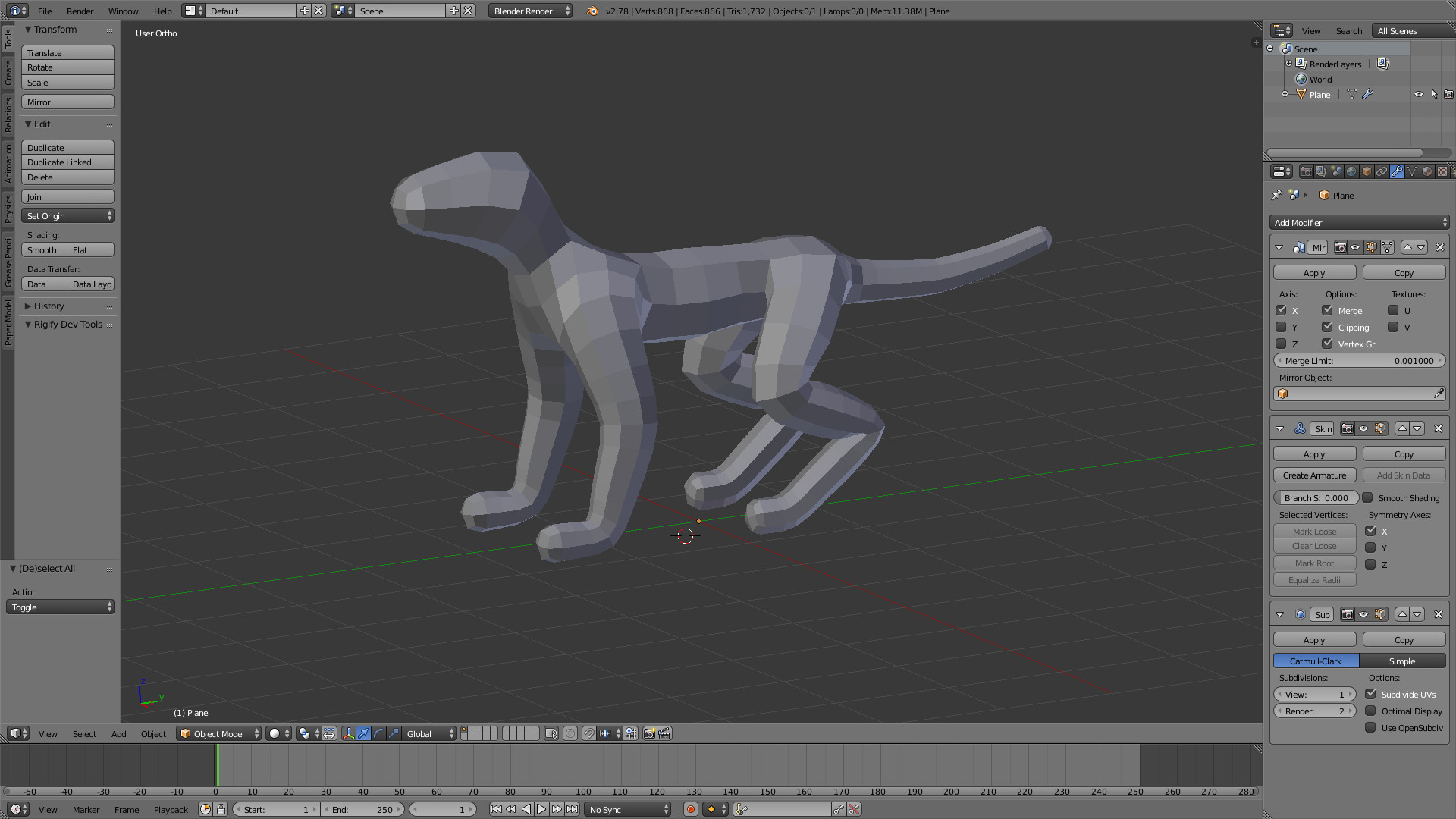Enable Mirror Axis Y checkbox
The image size is (1456, 819).
pos(1282,327)
